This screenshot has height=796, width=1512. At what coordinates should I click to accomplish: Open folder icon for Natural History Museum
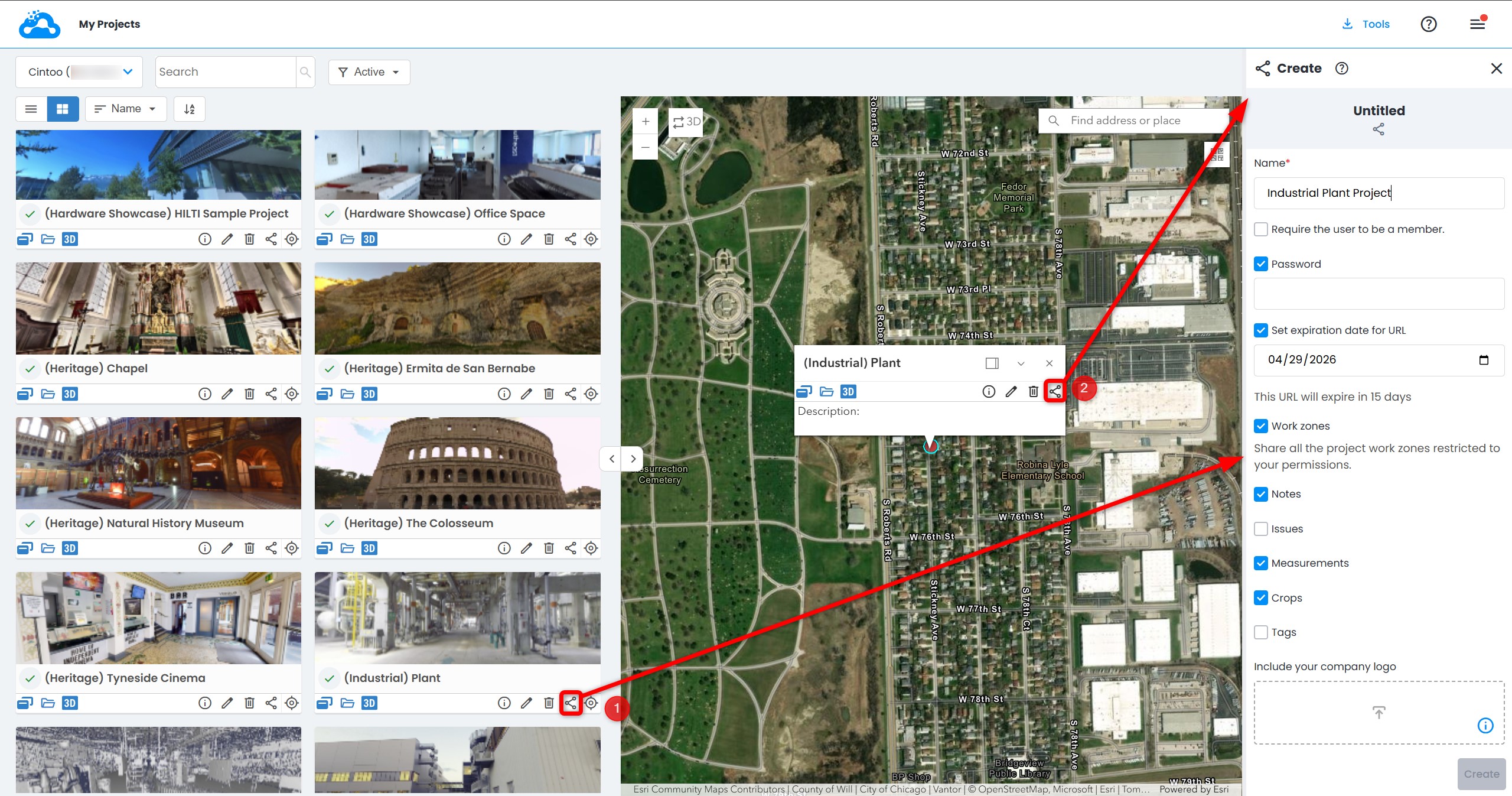coord(48,548)
